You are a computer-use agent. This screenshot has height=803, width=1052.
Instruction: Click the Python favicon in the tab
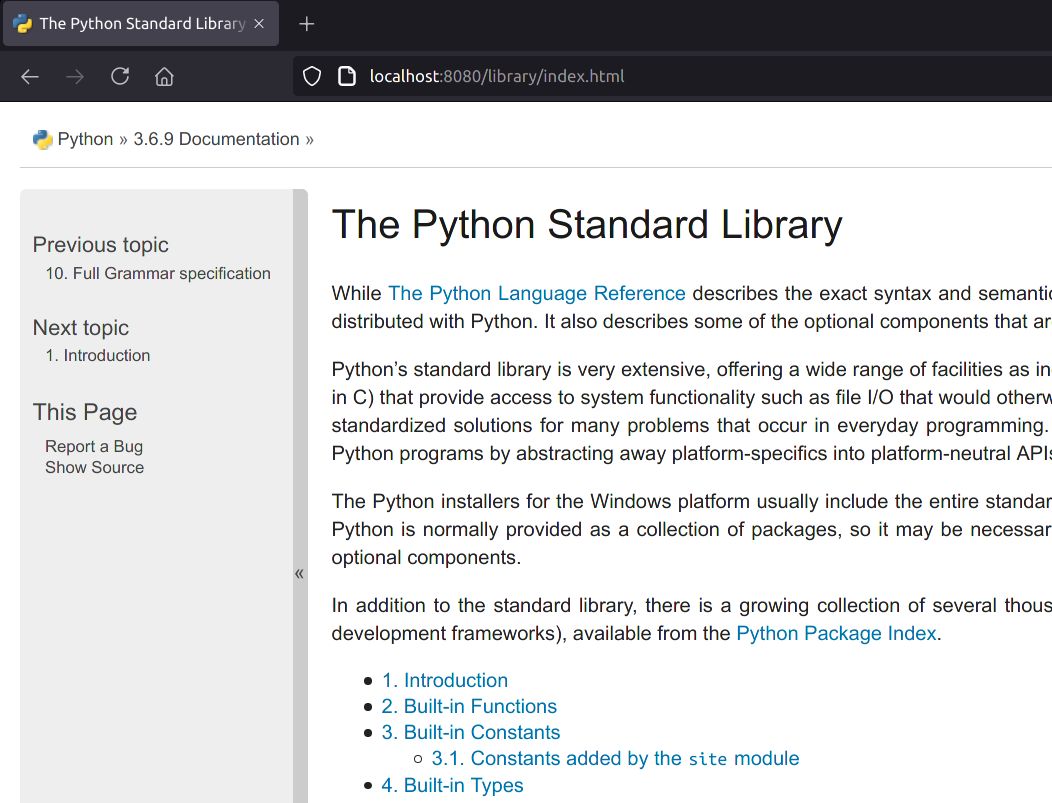[22, 23]
